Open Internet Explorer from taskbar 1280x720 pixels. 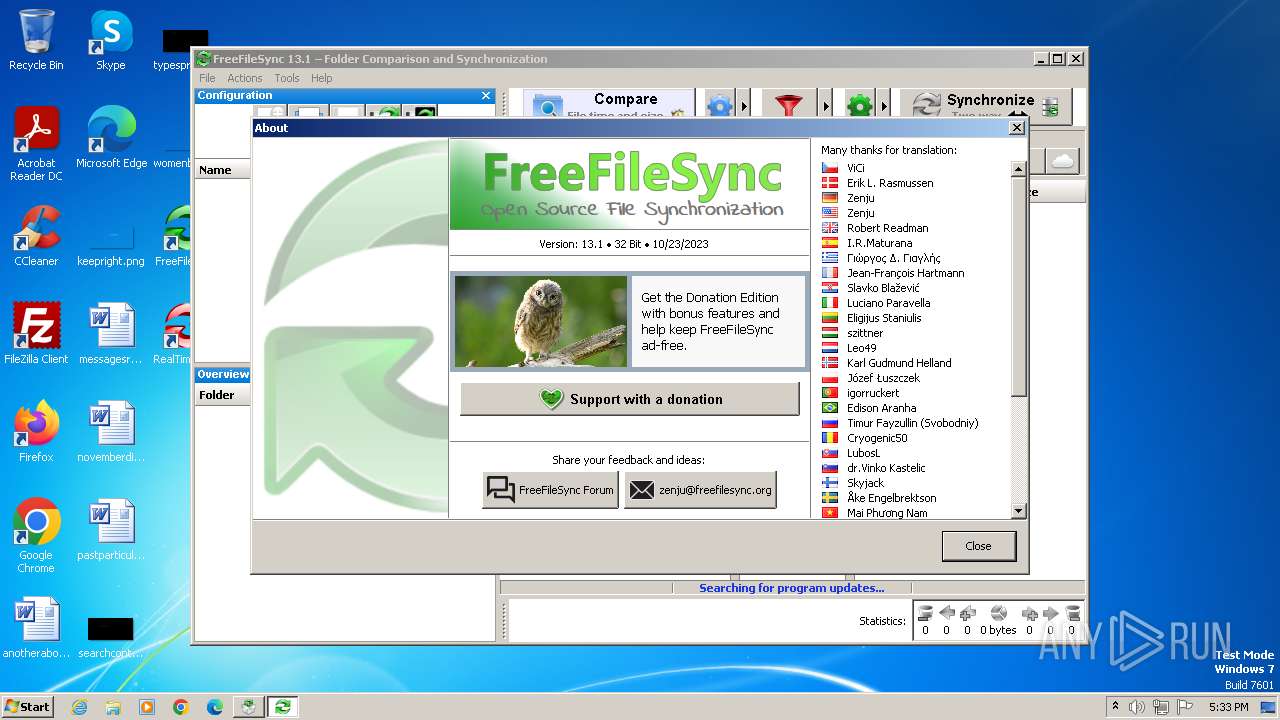tap(79, 707)
